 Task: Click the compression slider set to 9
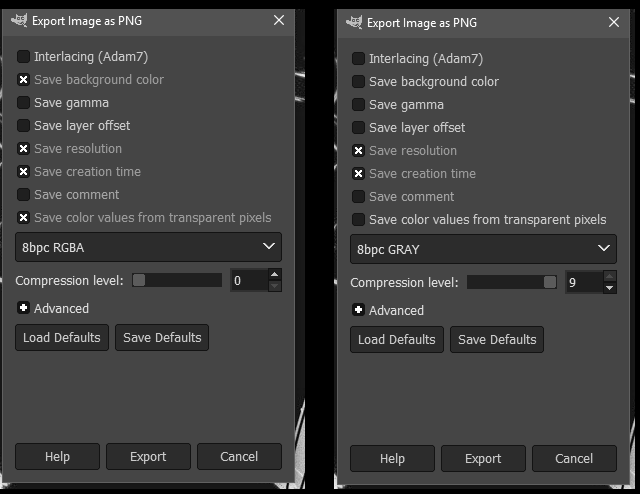[x=512, y=283]
